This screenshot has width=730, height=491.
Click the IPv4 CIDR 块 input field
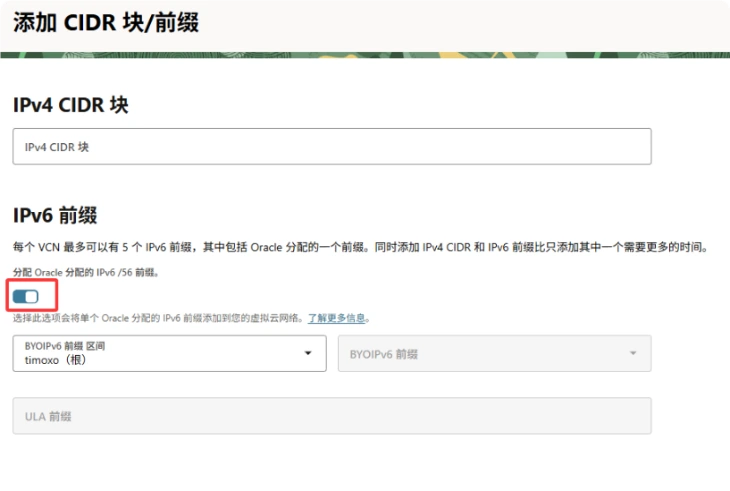point(331,146)
